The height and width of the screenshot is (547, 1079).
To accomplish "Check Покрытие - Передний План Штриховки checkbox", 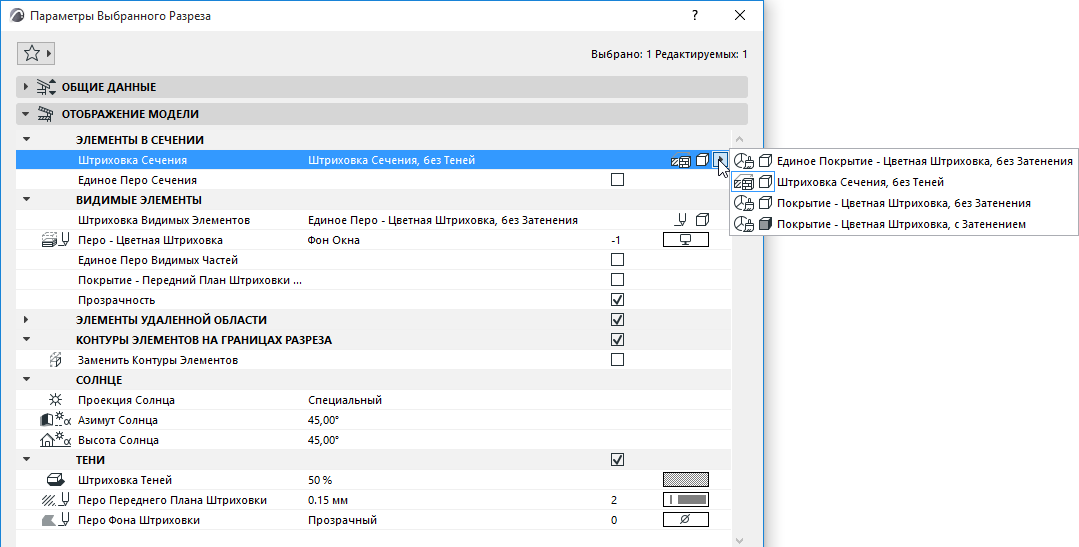I will pyautogui.click(x=617, y=279).
